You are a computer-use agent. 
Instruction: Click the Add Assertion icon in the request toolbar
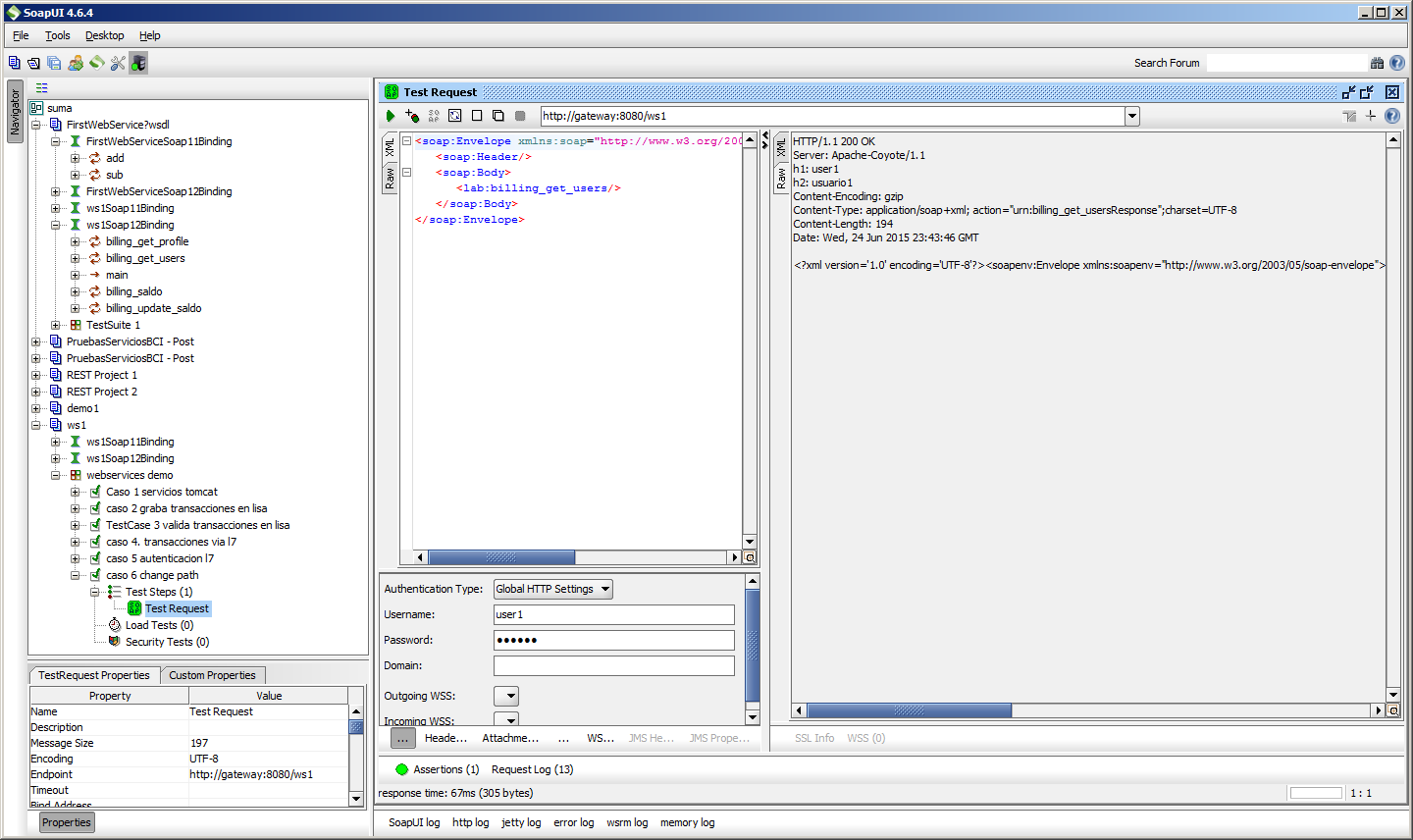tap(412, 115)
